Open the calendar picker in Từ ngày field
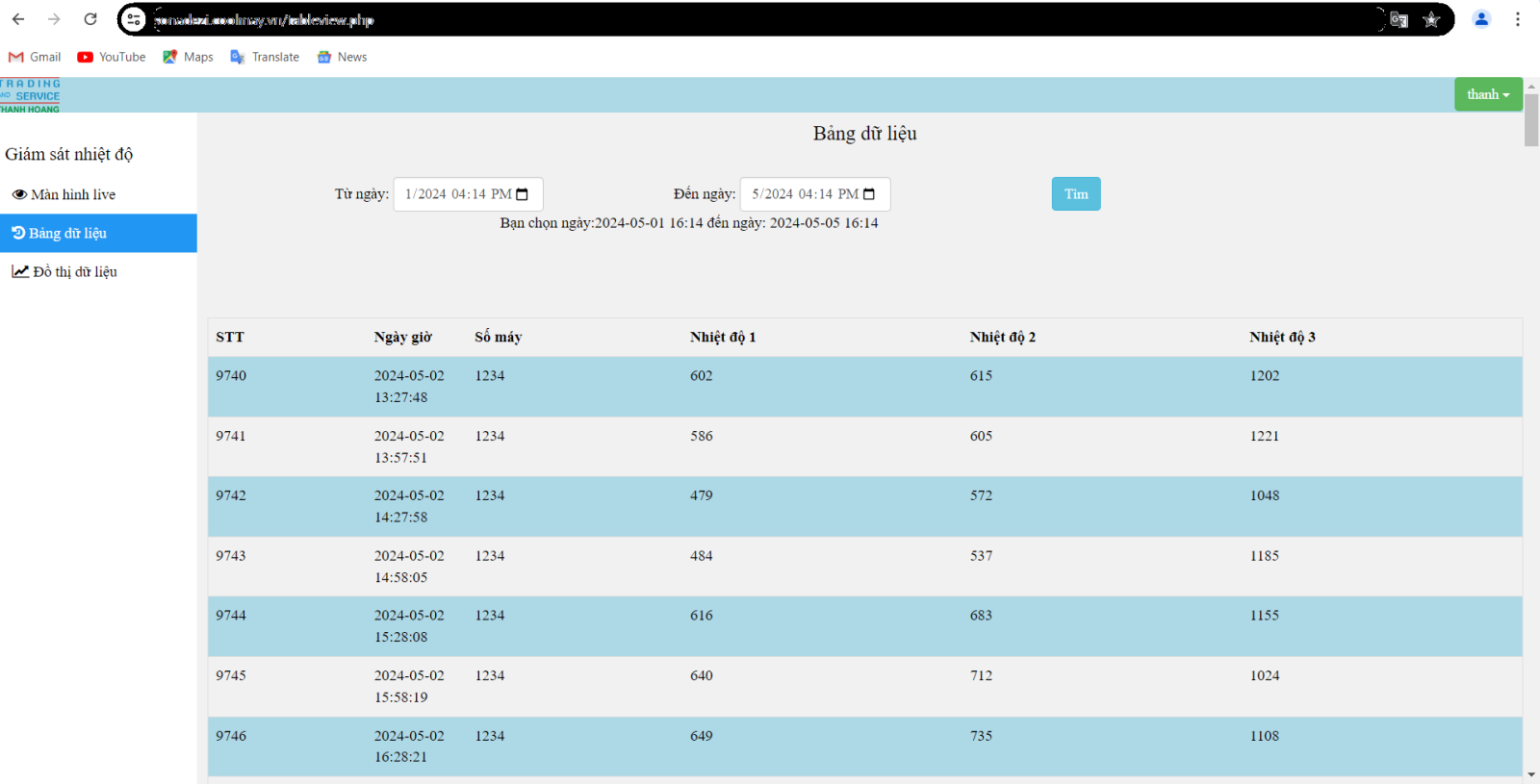Viewport: 1540px width, 784px height. 523,194
